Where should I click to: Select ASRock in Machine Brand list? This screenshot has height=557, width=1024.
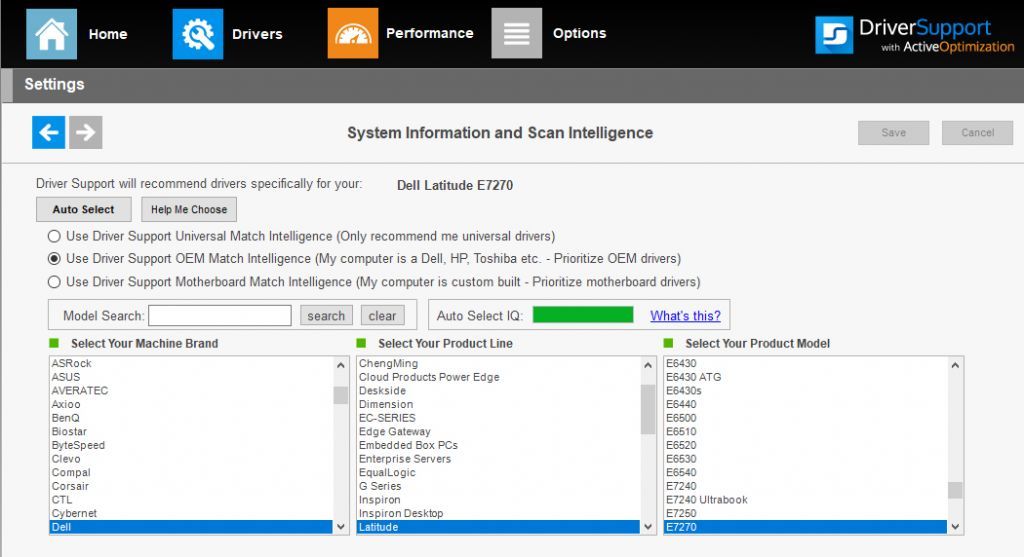[191, 363]
